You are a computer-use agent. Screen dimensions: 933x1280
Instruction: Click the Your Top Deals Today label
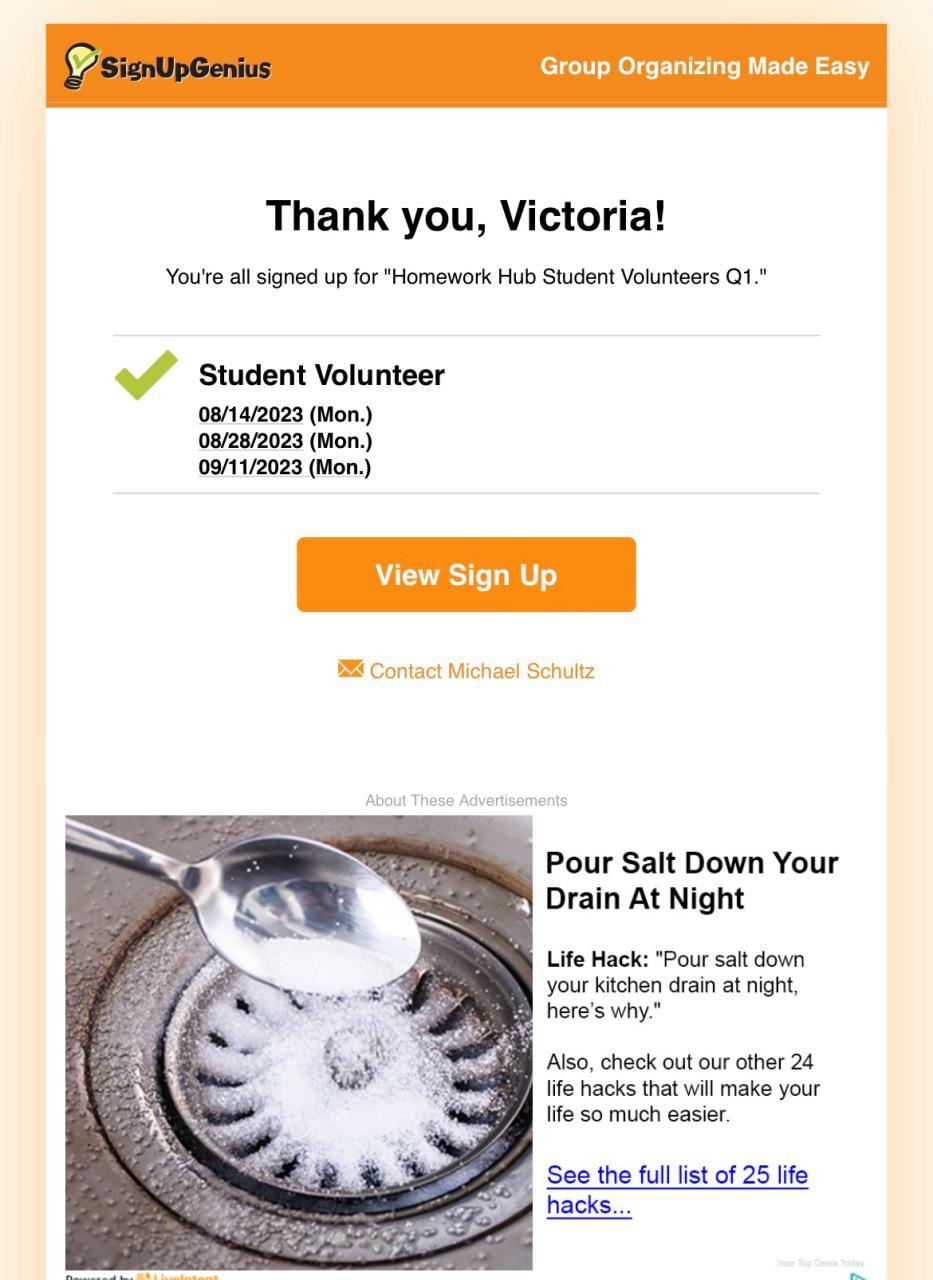tap(820, 1264)
